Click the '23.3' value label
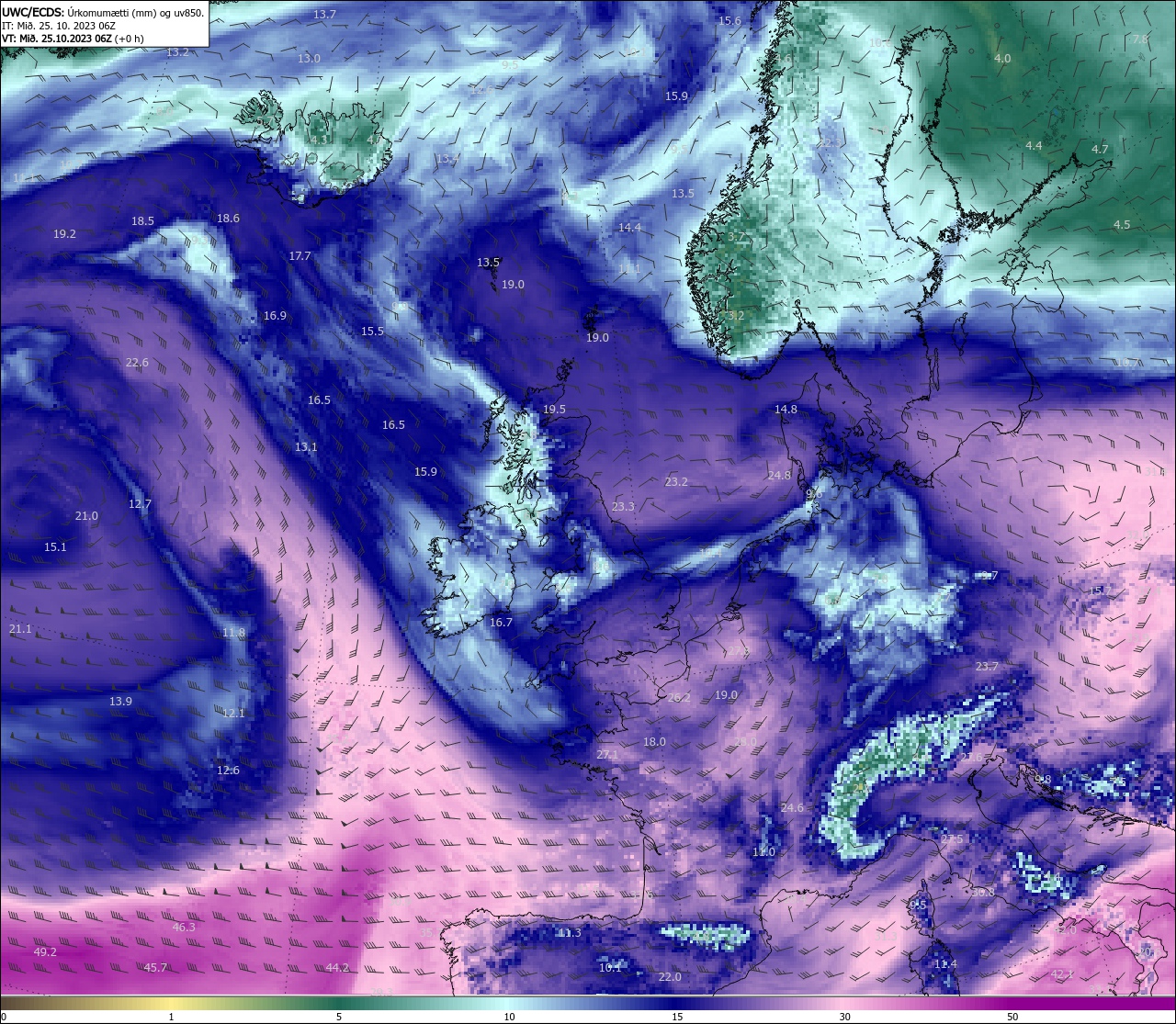Image resolution: width=1176 pixels, height=1024 pixels. [623, 507]
